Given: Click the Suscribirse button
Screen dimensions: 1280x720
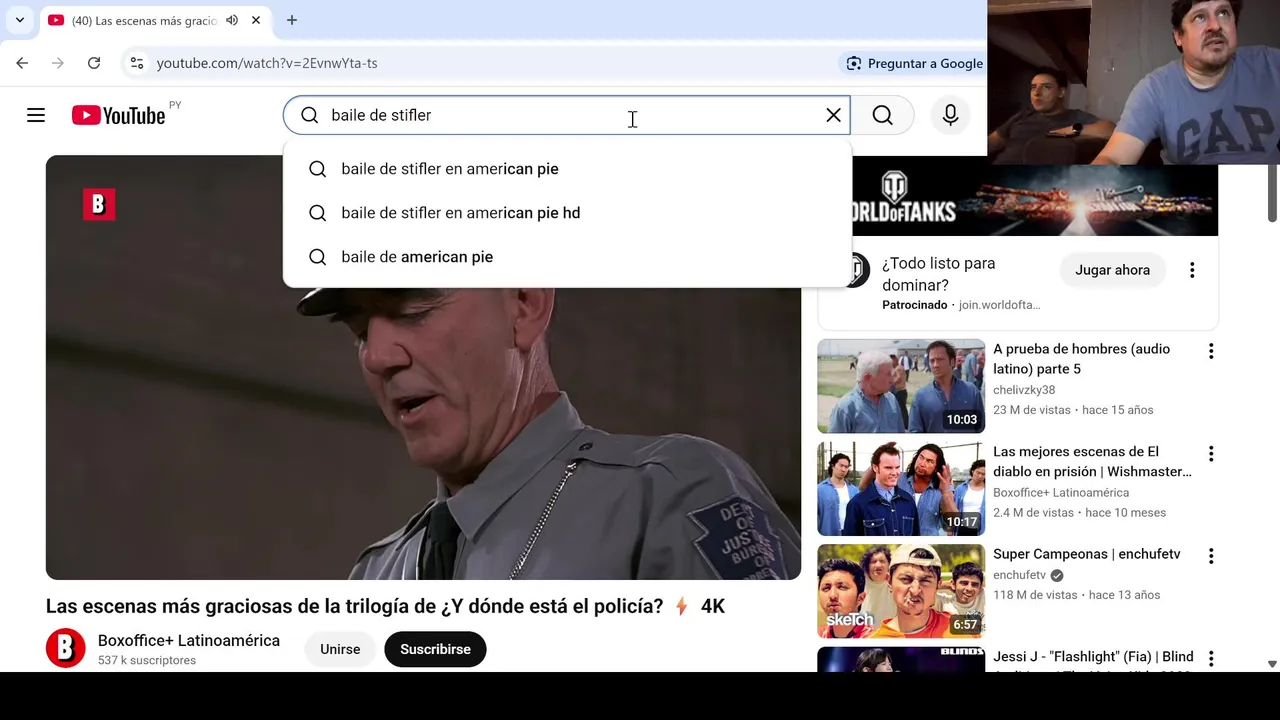Looking at the screenshot, I should [435, 650].
